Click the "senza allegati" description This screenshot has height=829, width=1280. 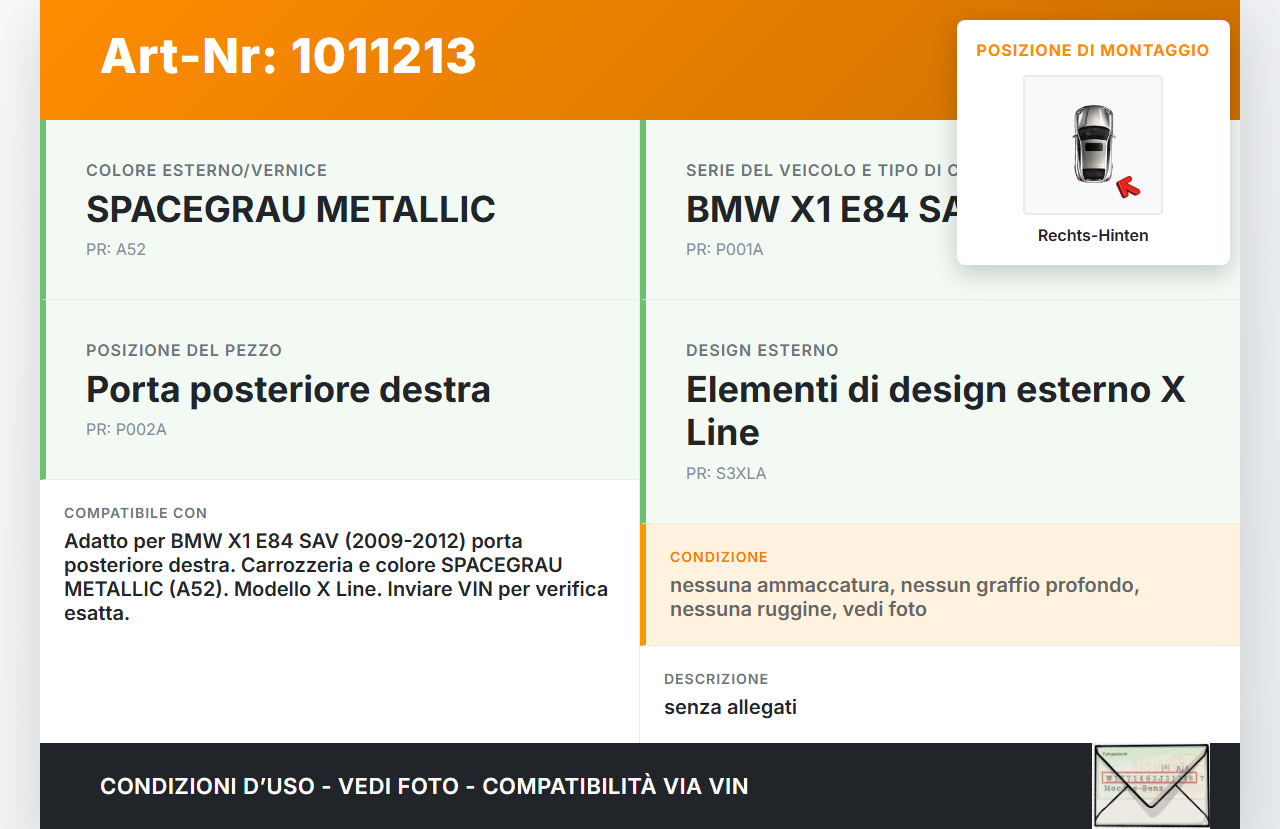[731, 707]
